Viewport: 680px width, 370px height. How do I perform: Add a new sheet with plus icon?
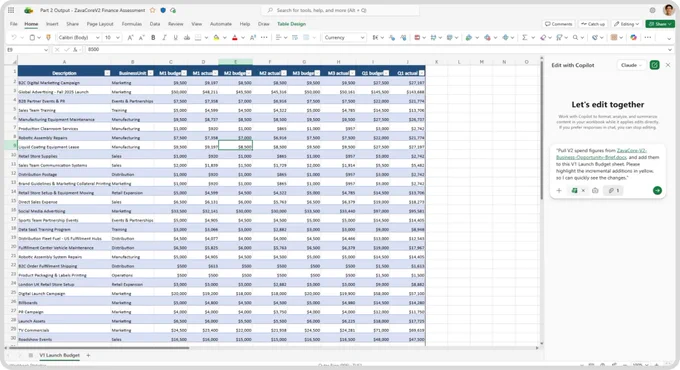(x=88, y=355)
